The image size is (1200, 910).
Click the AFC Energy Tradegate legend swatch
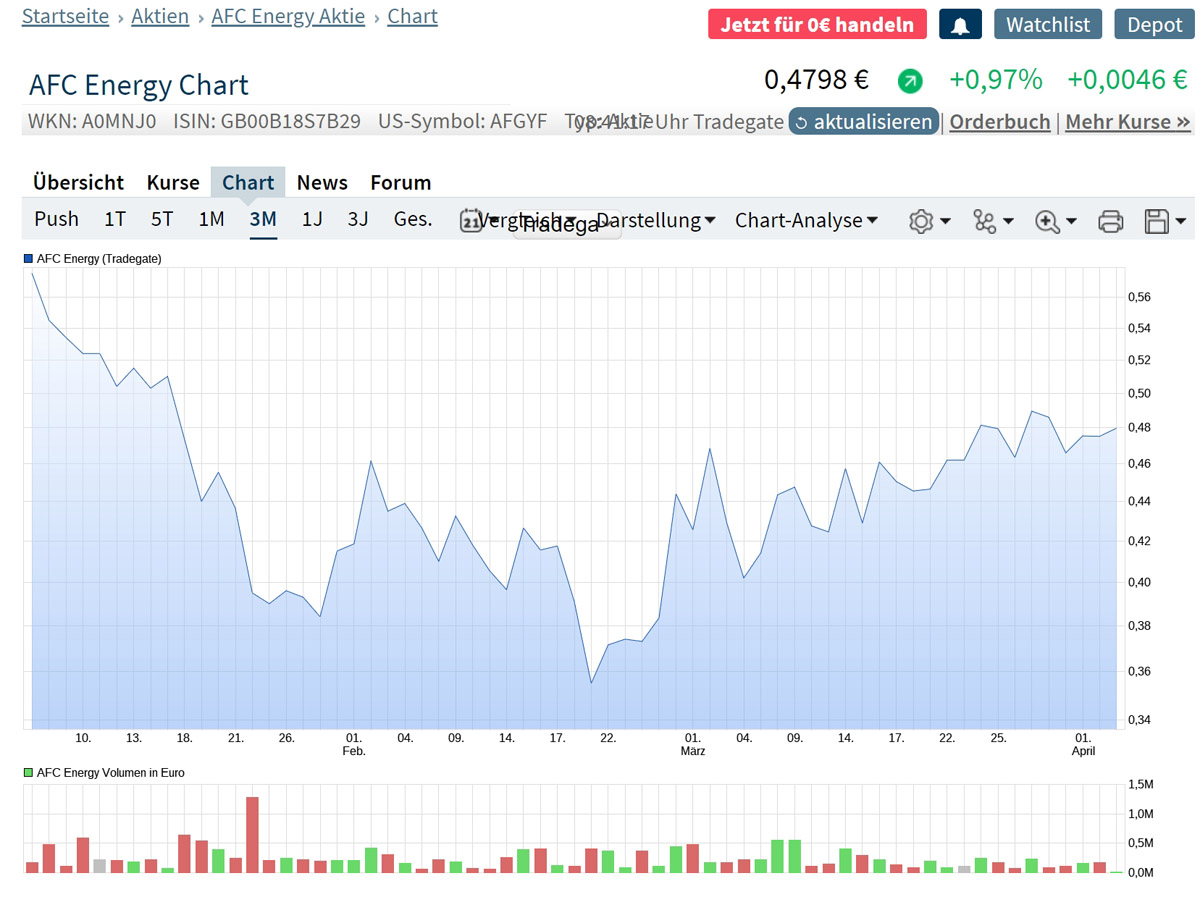(x=27, y=258)
